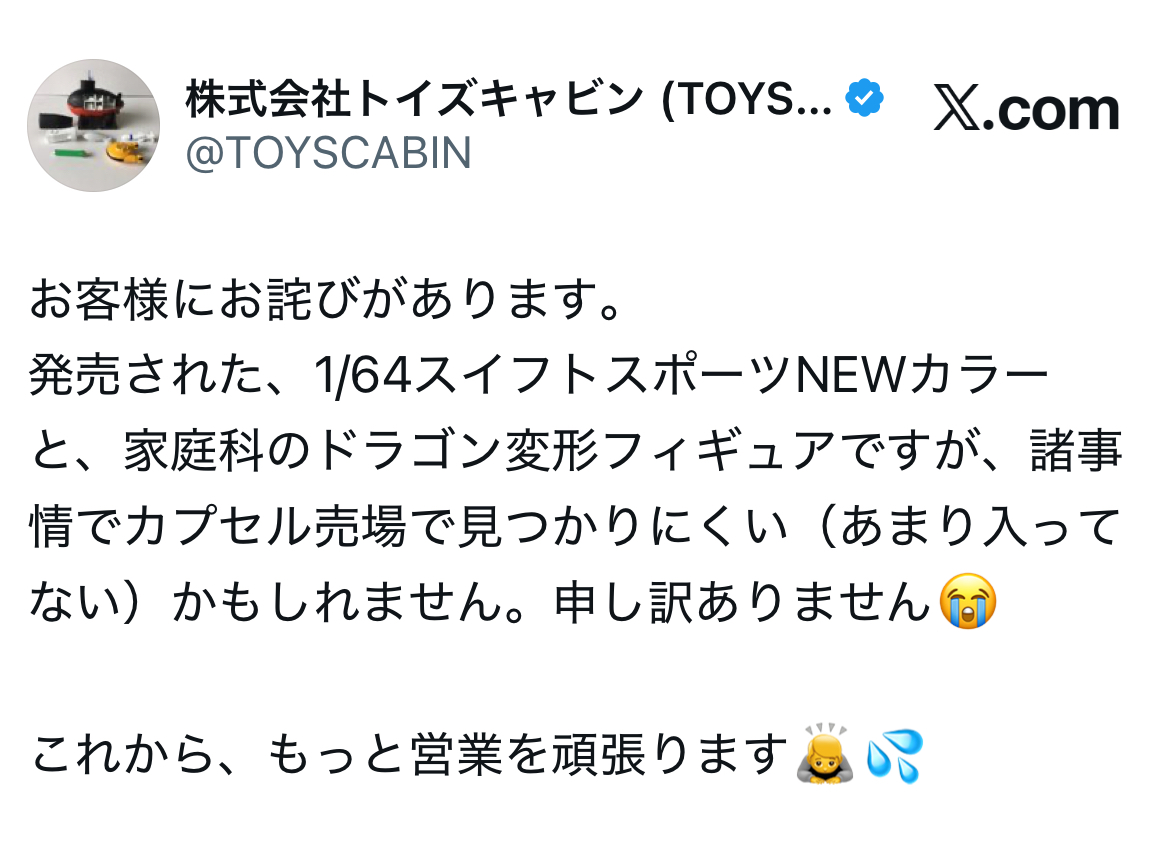Click the line これから、もっと営業を頑張ります
This screenshot has height=850, width=1170.
[409, 754]
